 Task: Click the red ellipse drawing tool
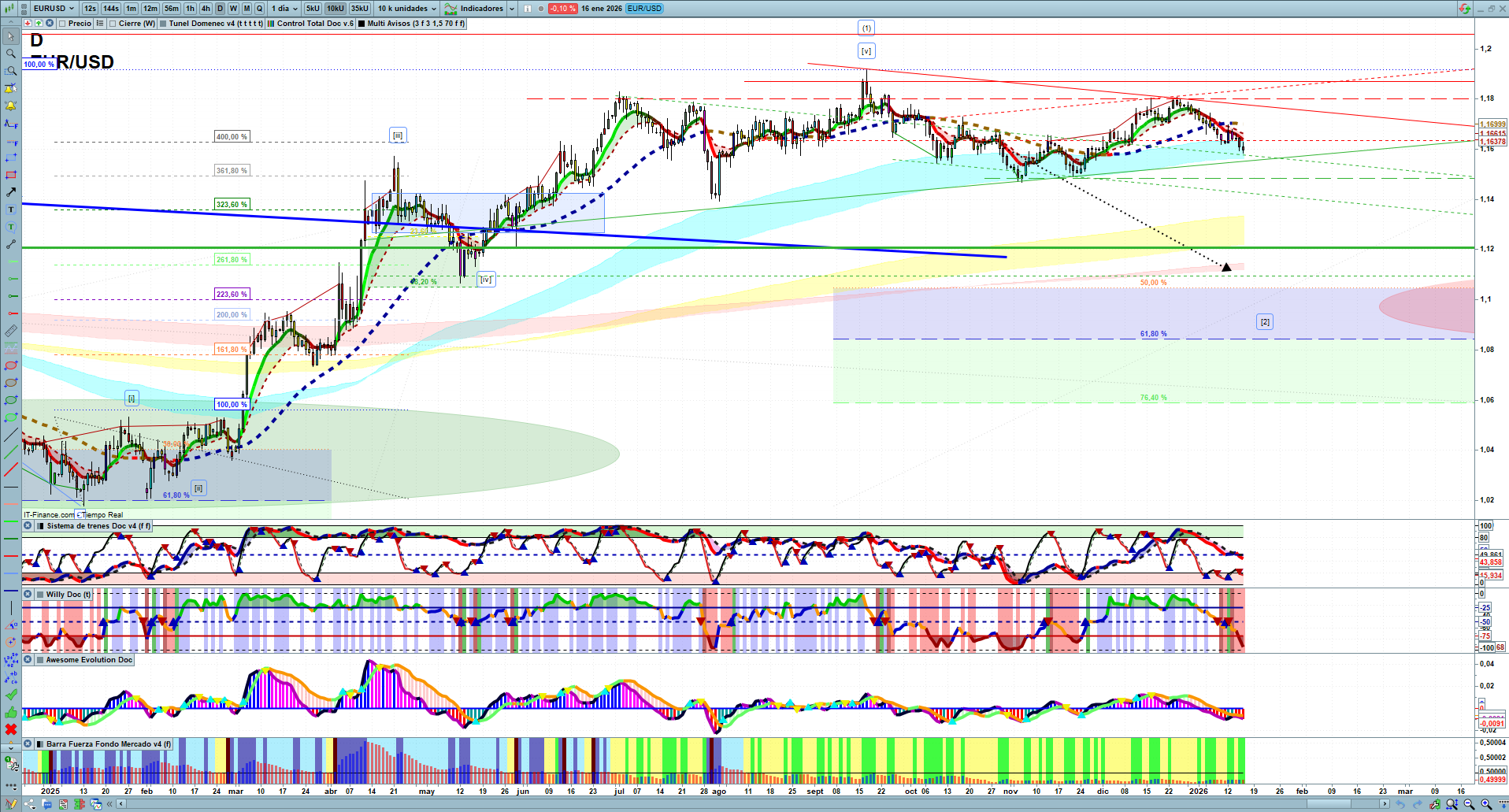[x=11, y=365]
